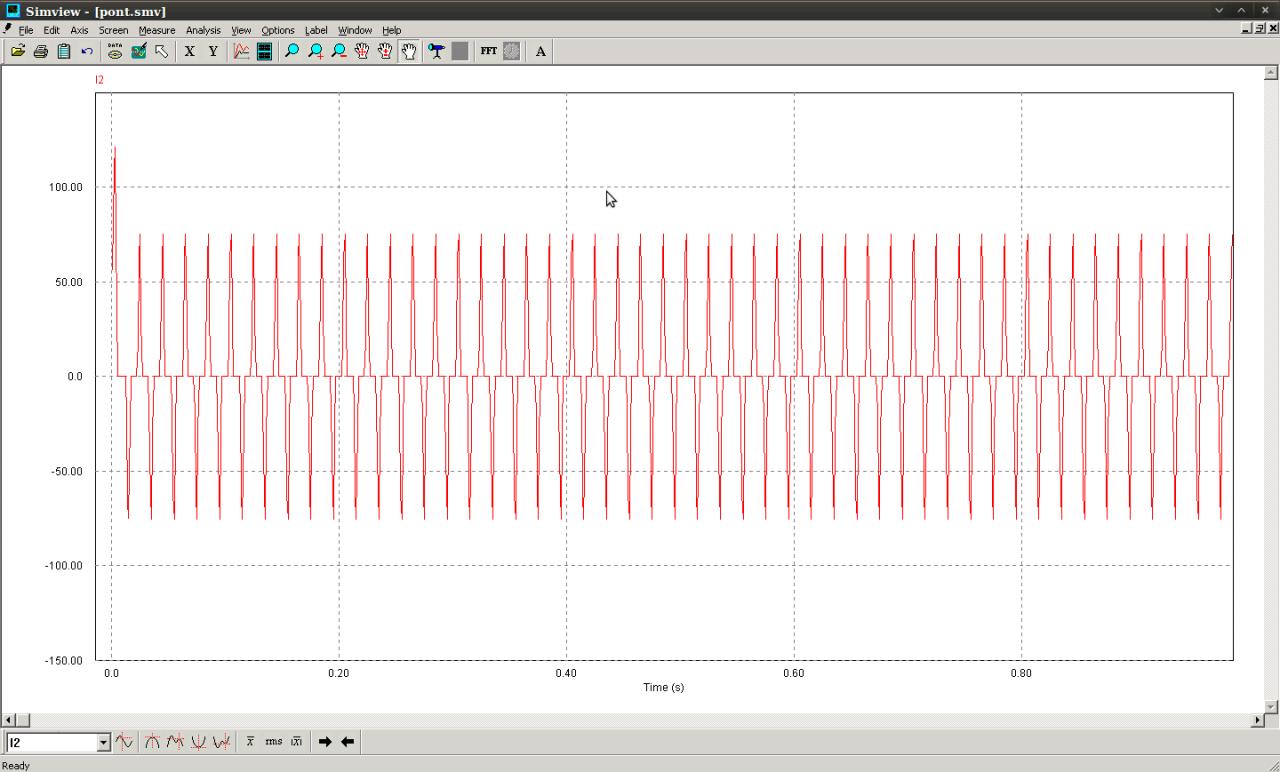Activate the measure telescope tool
Screen dimensions: 1280x772
437,51
